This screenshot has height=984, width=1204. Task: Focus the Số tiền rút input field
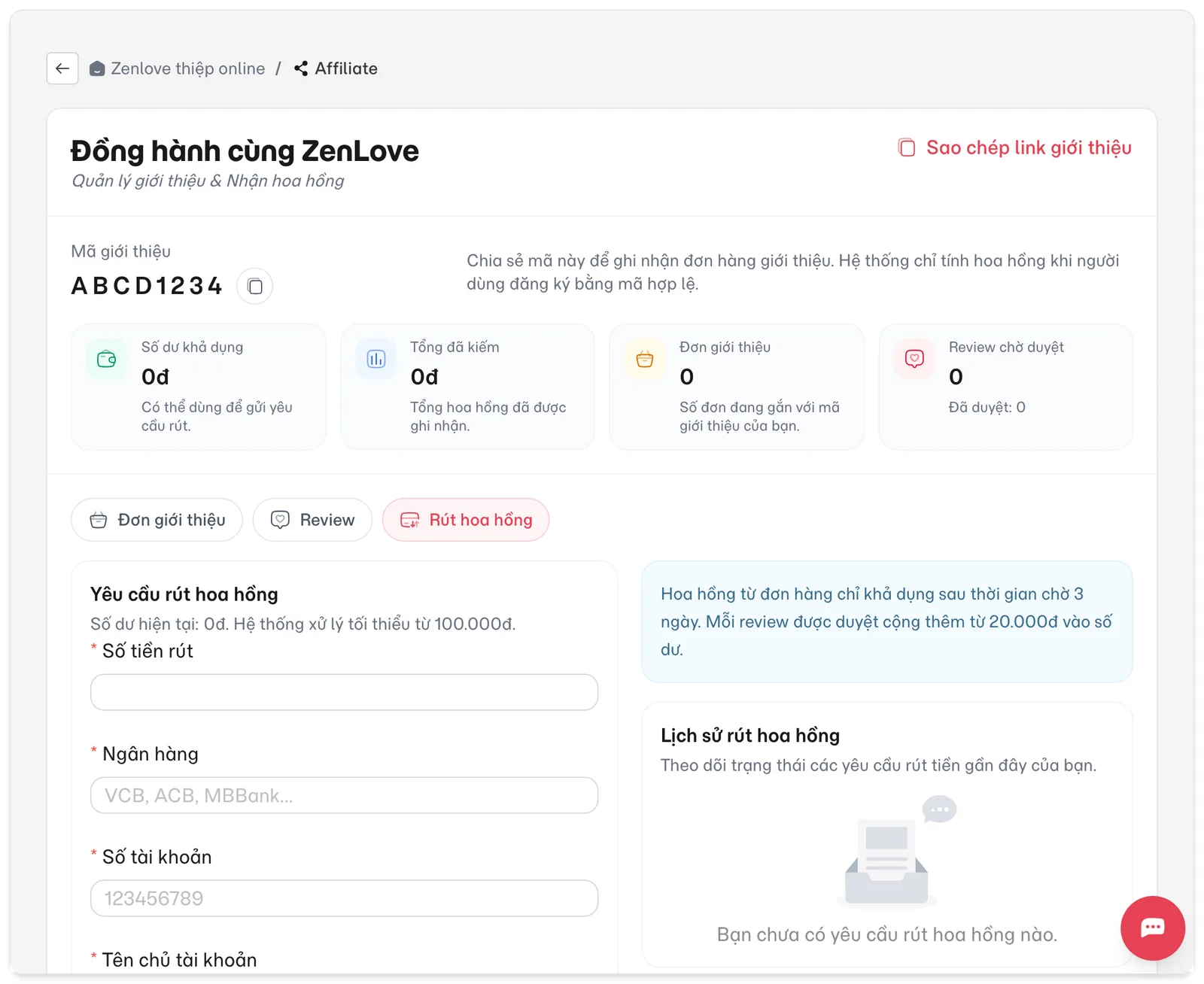344,692
